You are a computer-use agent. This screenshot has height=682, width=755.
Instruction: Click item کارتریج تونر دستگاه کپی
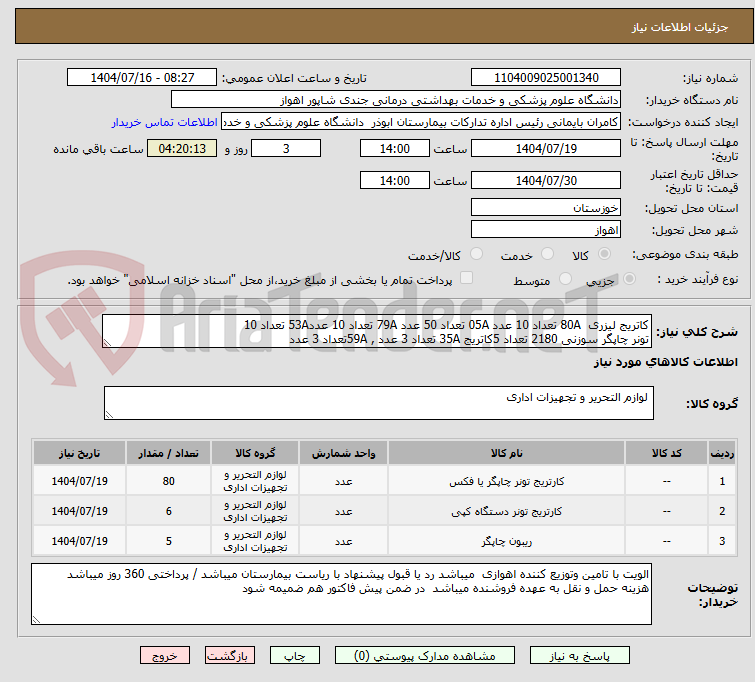[507, 511]
